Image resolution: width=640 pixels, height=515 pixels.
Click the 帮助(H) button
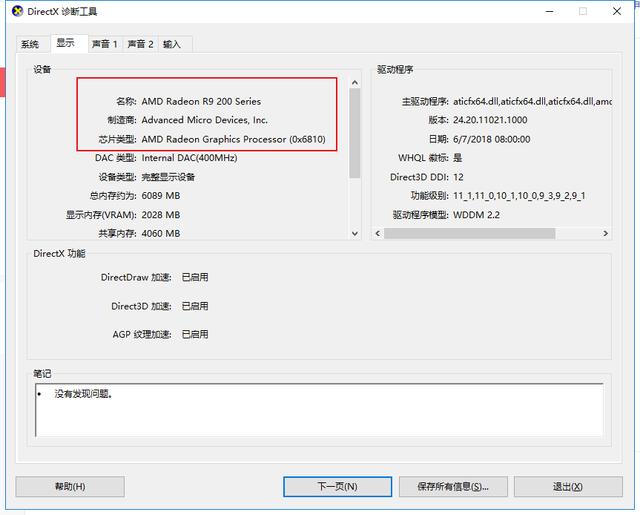70,486
